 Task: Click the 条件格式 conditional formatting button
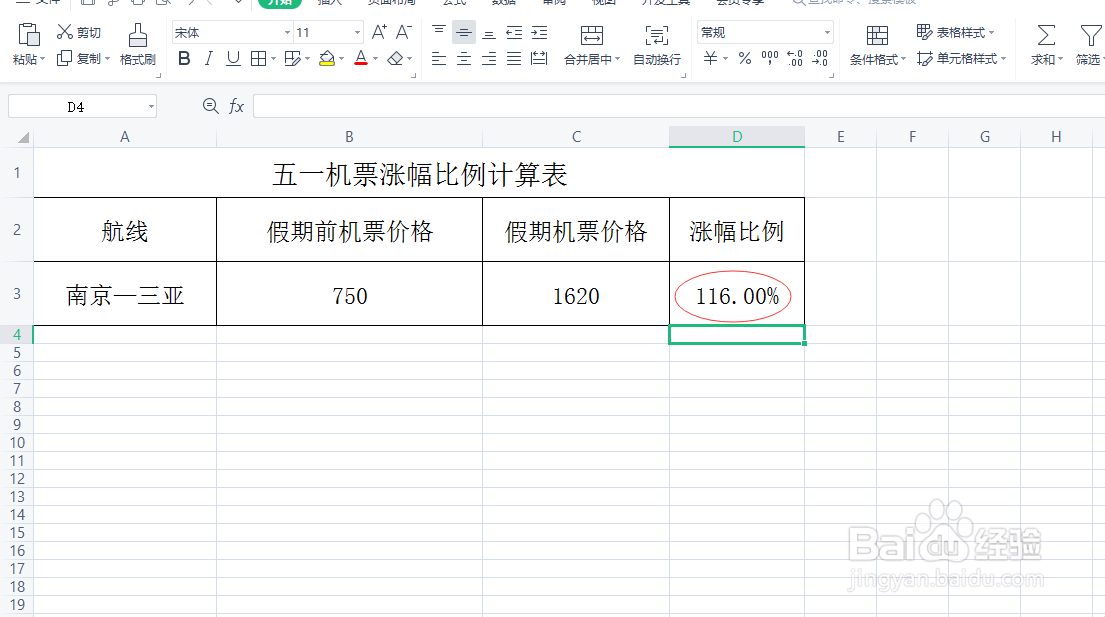[876, 45]
